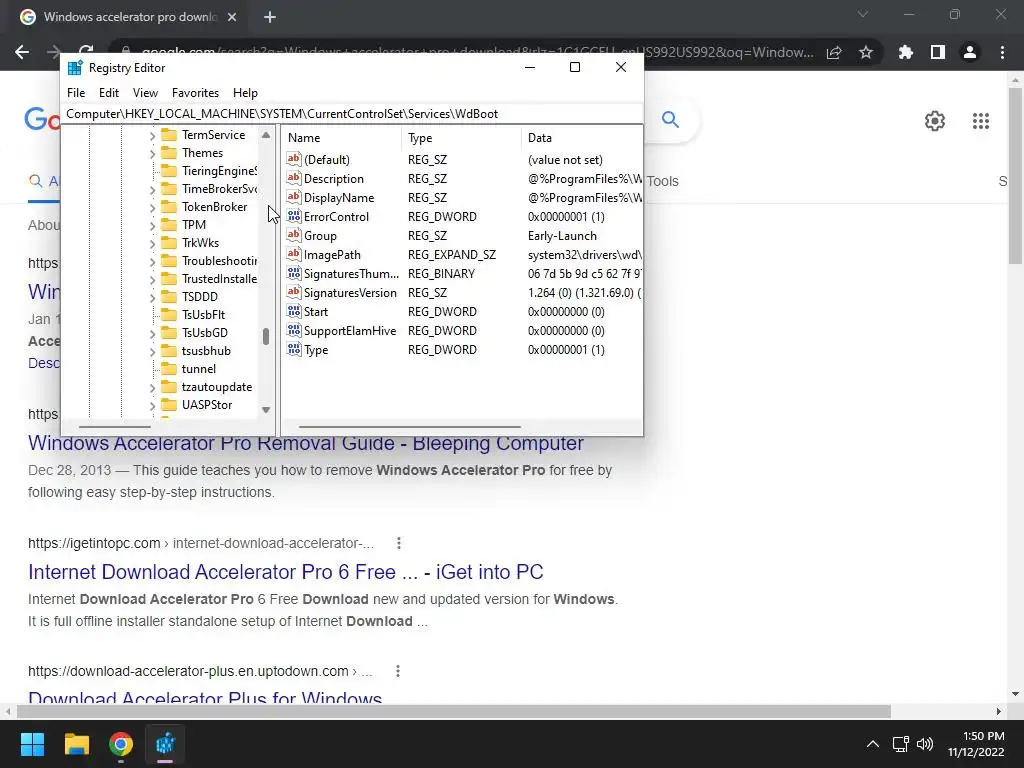This screenshot has width=1024, height=768.
Task: Open Google search Tools option
Action: (x=662, y=181)
